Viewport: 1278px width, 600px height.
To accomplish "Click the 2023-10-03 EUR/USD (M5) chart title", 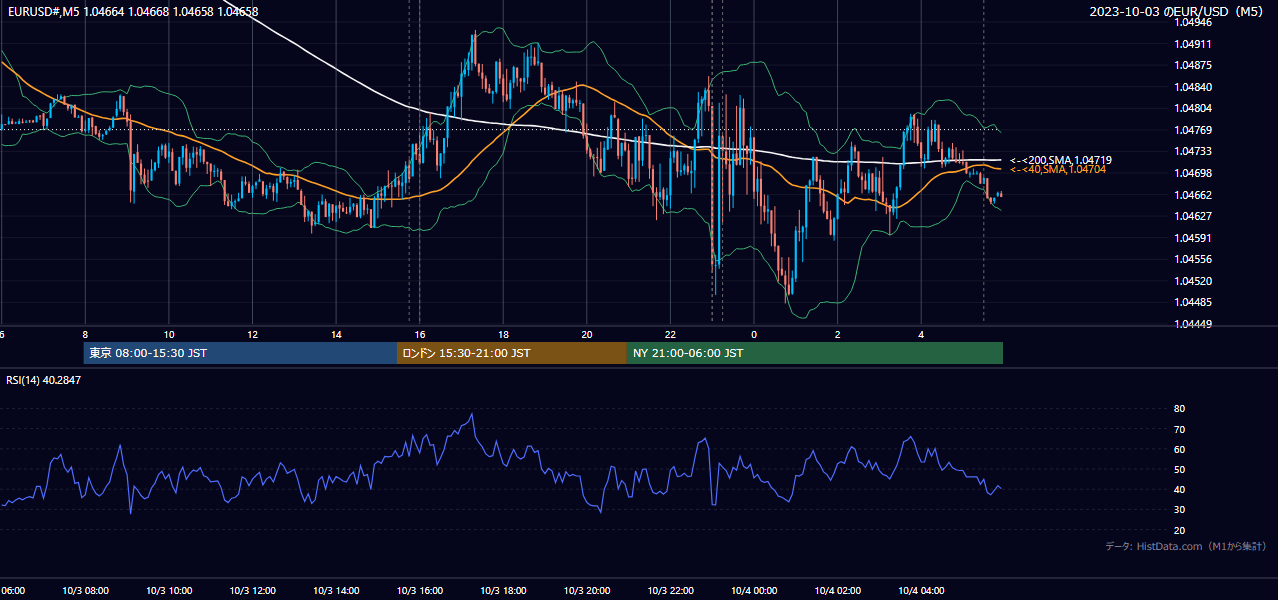I will click(1175, 12).
